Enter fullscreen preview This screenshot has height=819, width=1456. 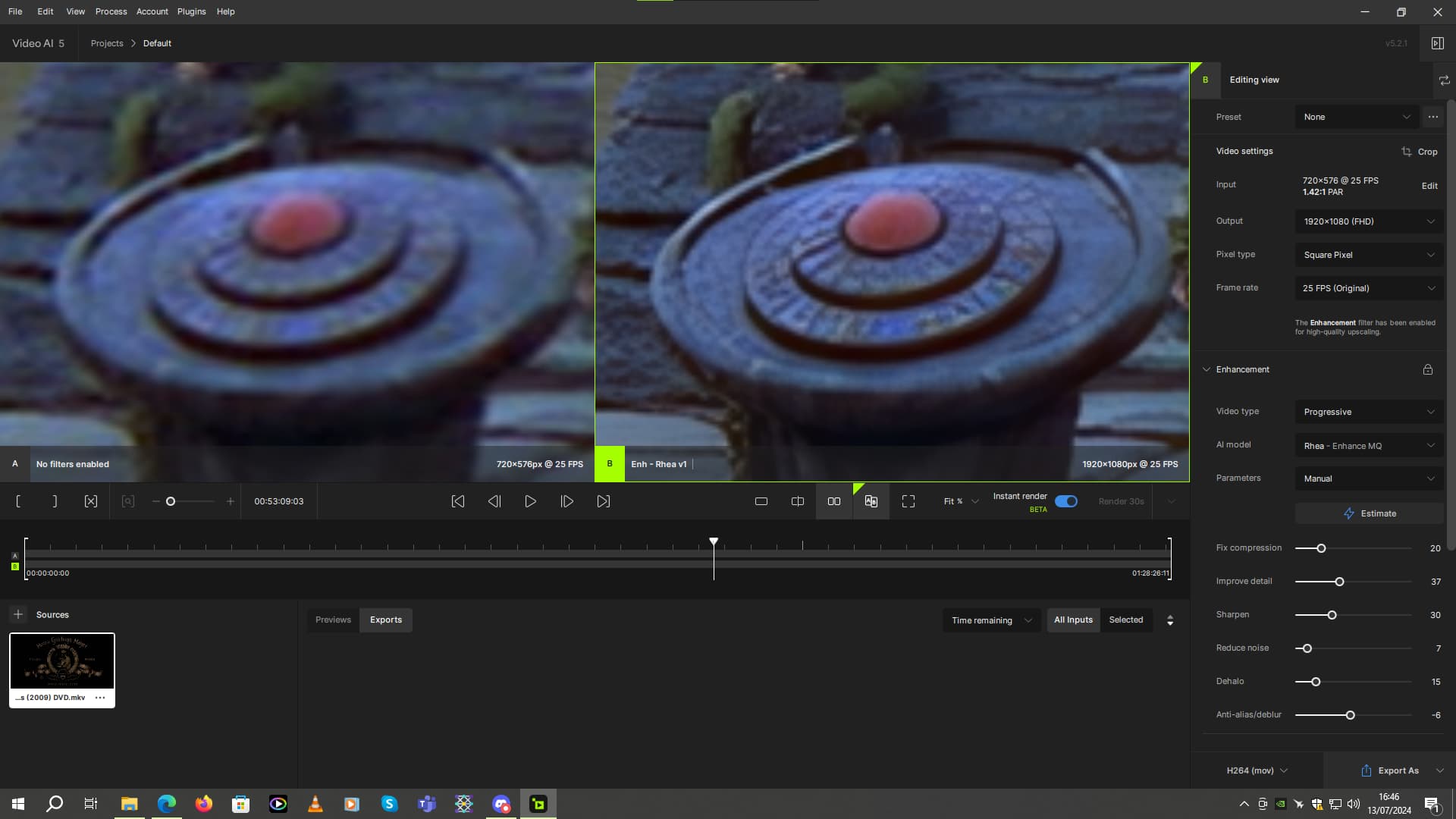pos(908,501)
